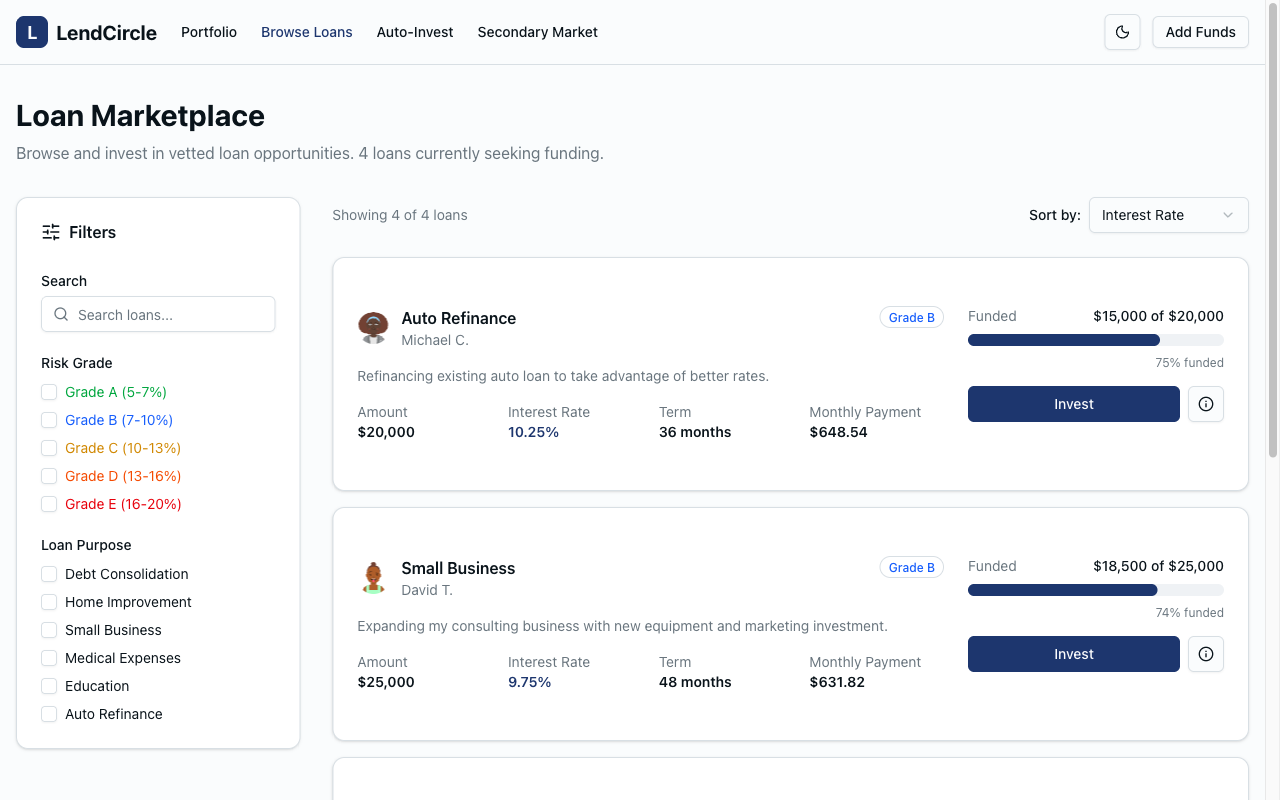The image size is (1280, 800).
Task: Open the Secondary Market tab
Action: point(537,32)
